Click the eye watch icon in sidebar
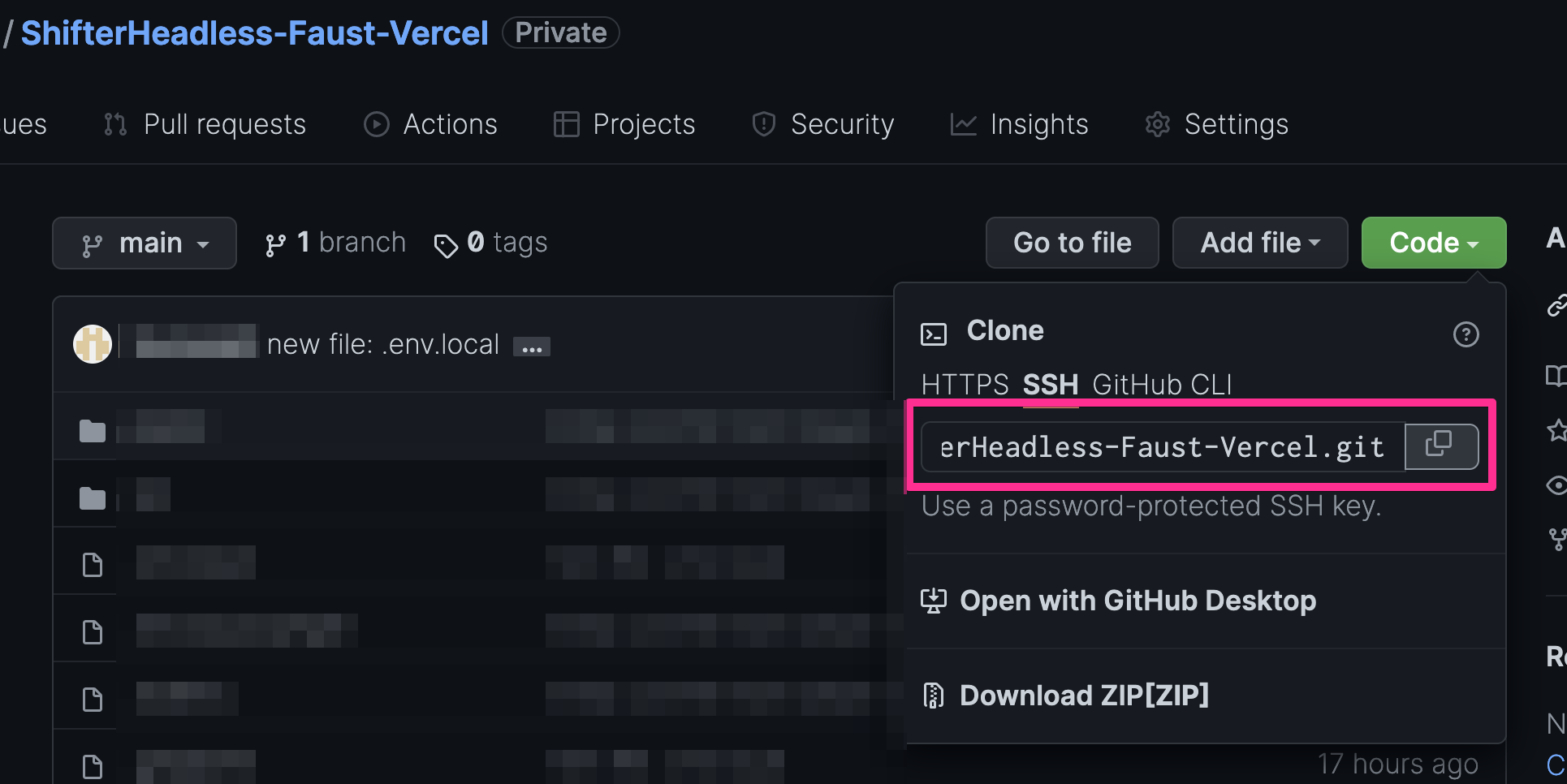The height and width of the screenshot is (784, 1567). click(x=1556, y=485)
